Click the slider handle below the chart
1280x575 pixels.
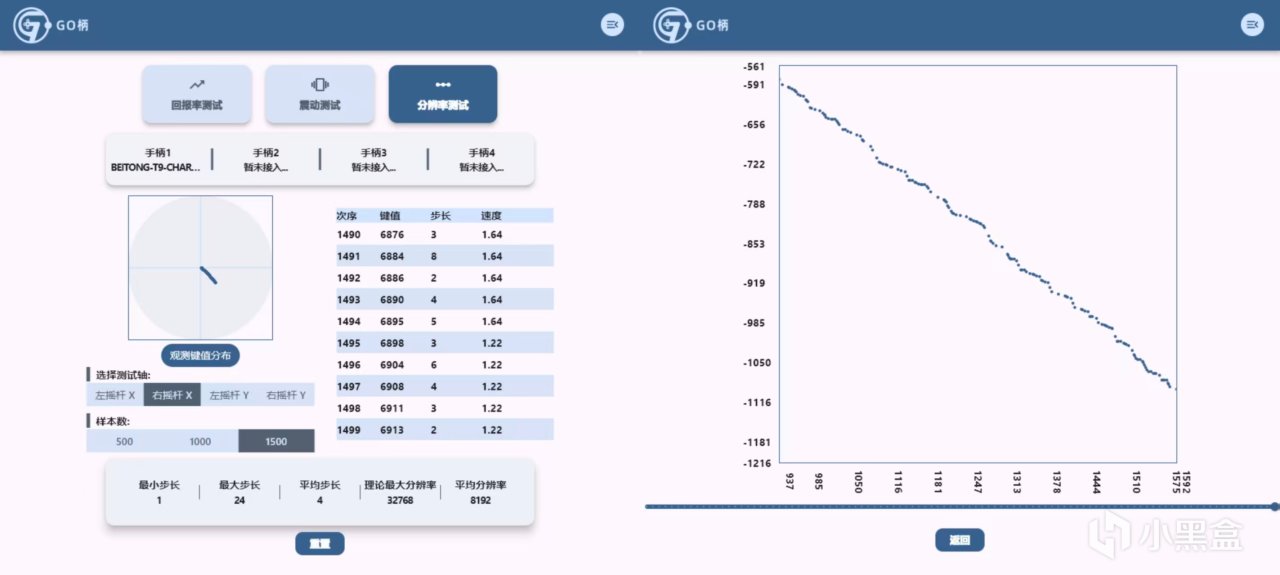(x=1274, y=507)
